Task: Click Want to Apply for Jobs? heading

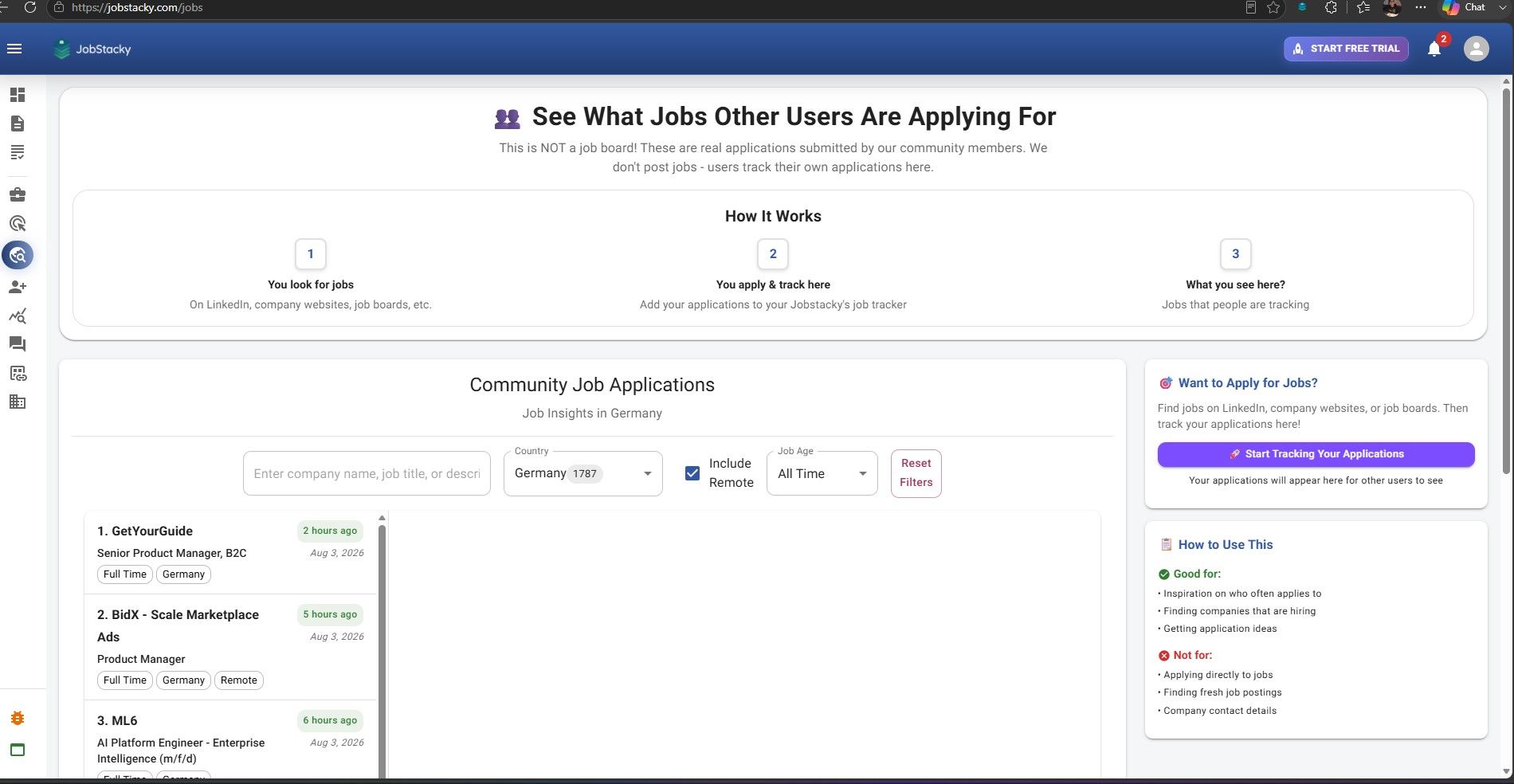Action: tap(1248, 383)
